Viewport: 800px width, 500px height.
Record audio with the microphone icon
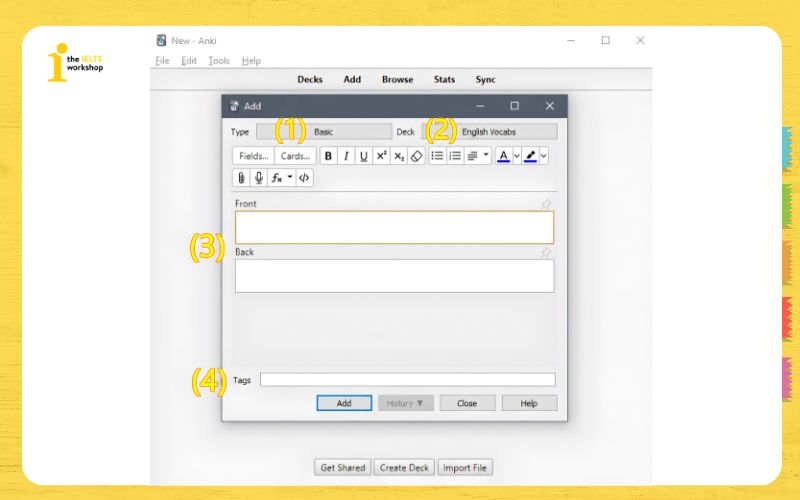[x=259, y=178]
